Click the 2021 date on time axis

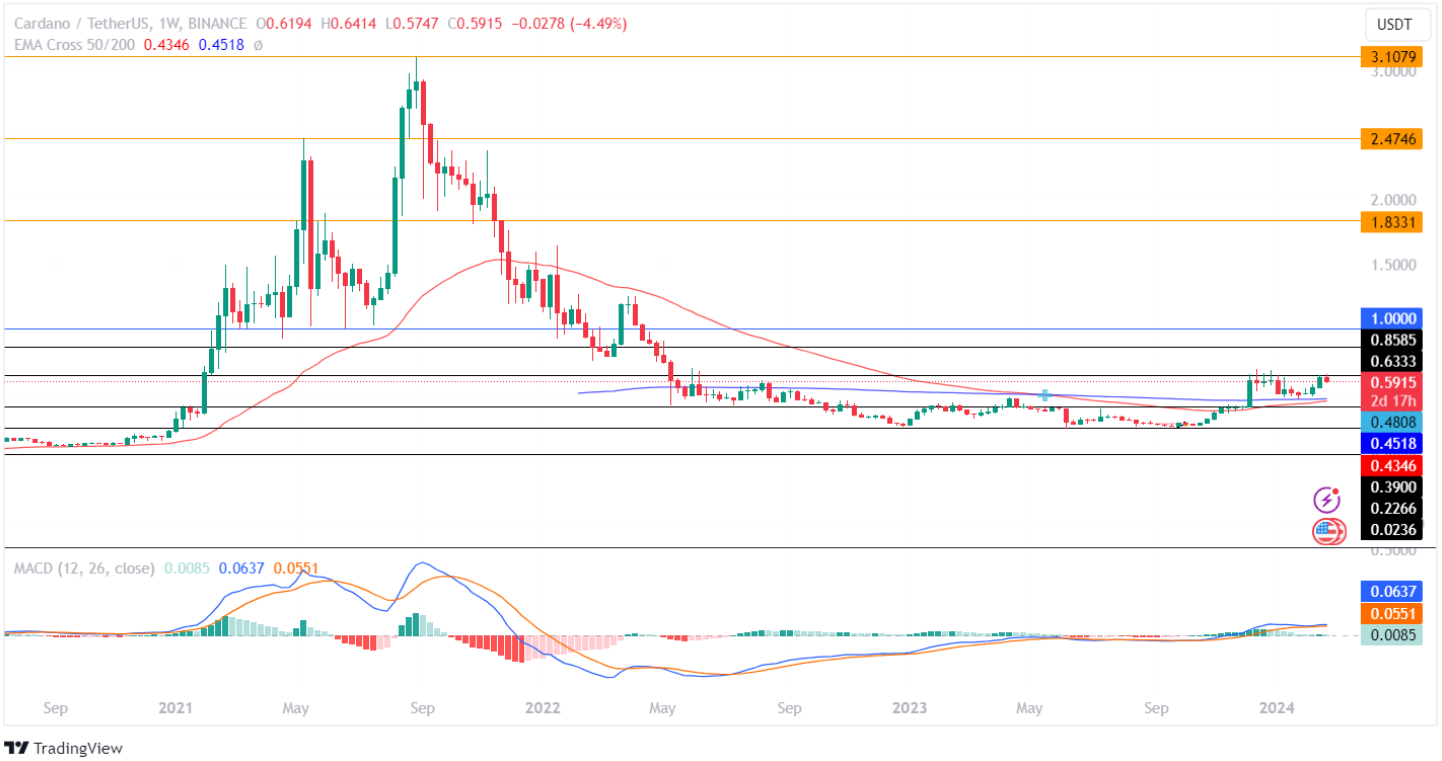point(176,709)
